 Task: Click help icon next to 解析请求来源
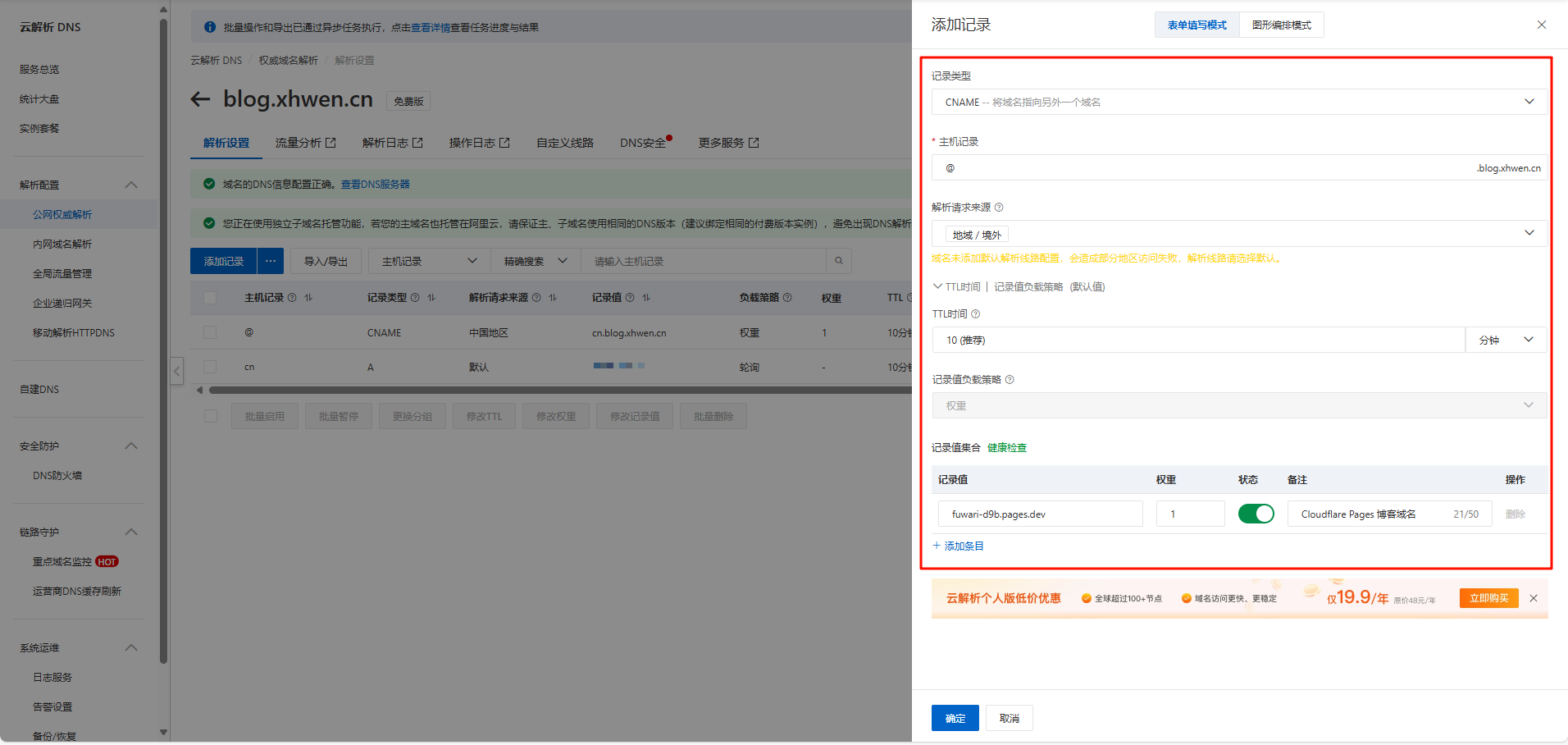999,208
